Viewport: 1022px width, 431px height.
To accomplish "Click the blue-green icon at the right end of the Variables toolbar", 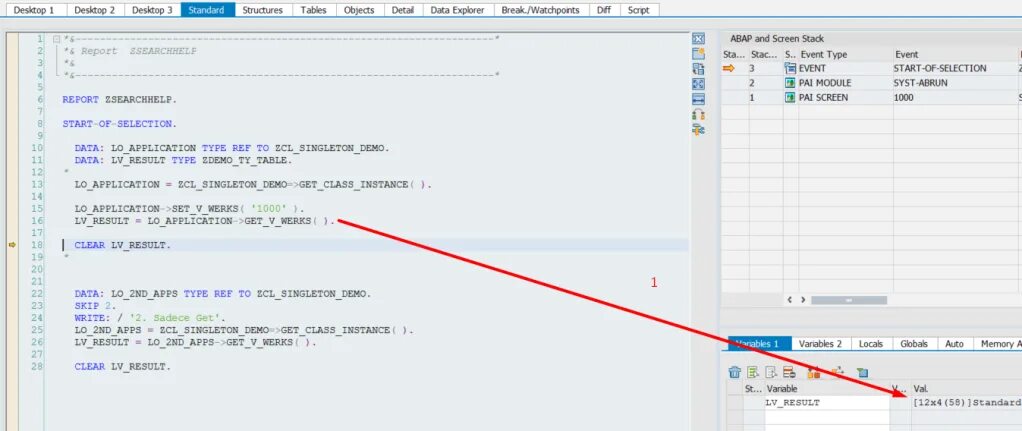I will [x=862, y=372].
